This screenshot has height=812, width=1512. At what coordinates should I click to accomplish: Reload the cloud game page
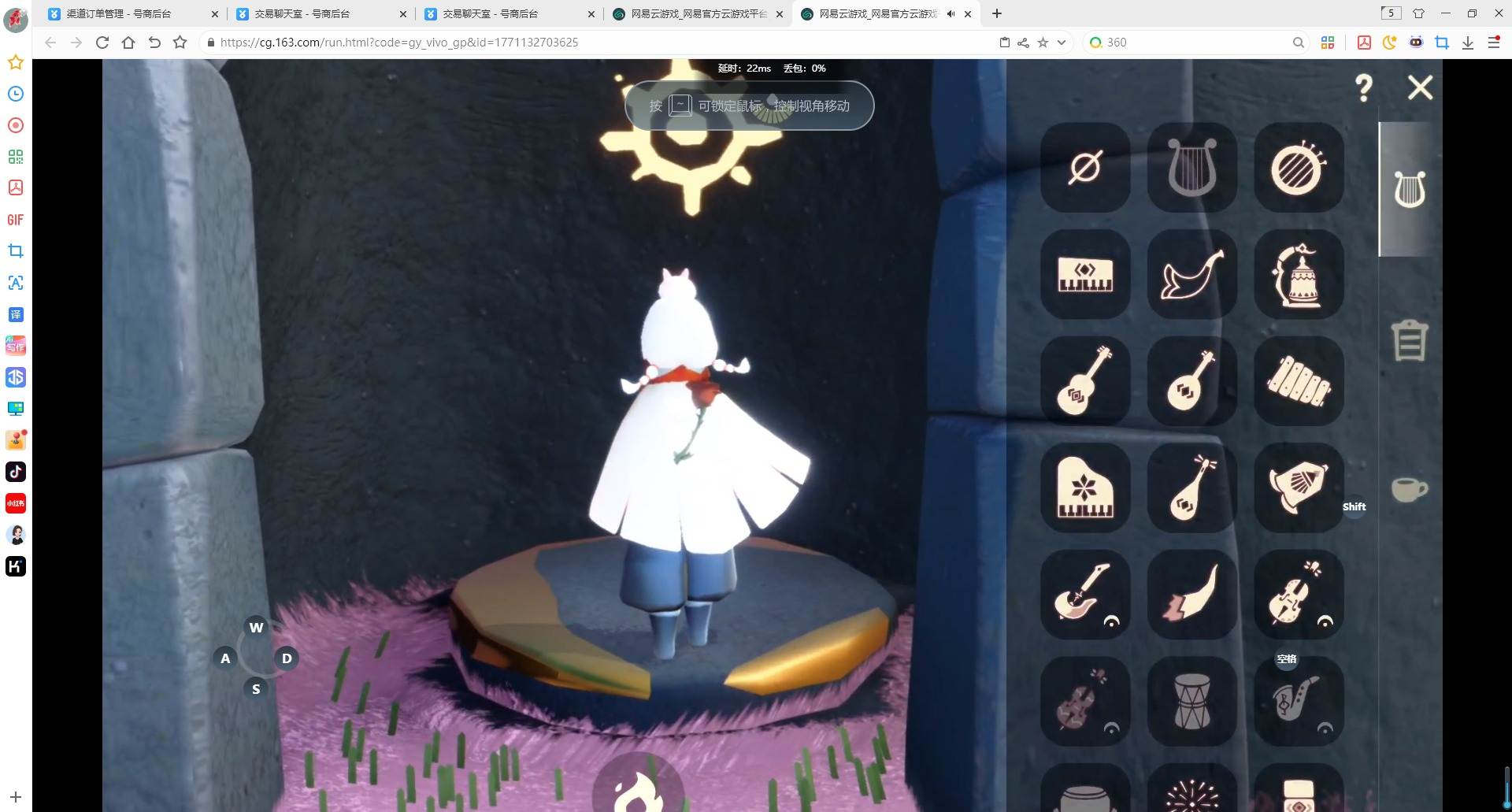pos(102,43)
